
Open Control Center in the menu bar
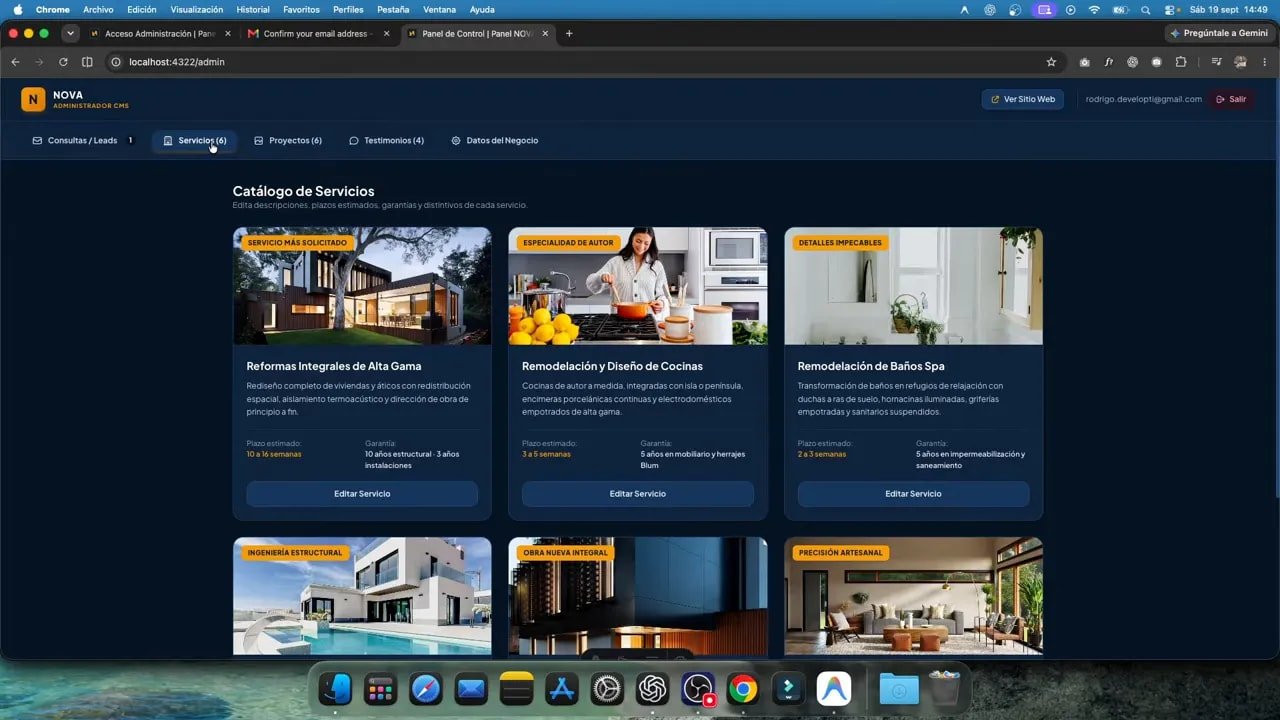1169,9
